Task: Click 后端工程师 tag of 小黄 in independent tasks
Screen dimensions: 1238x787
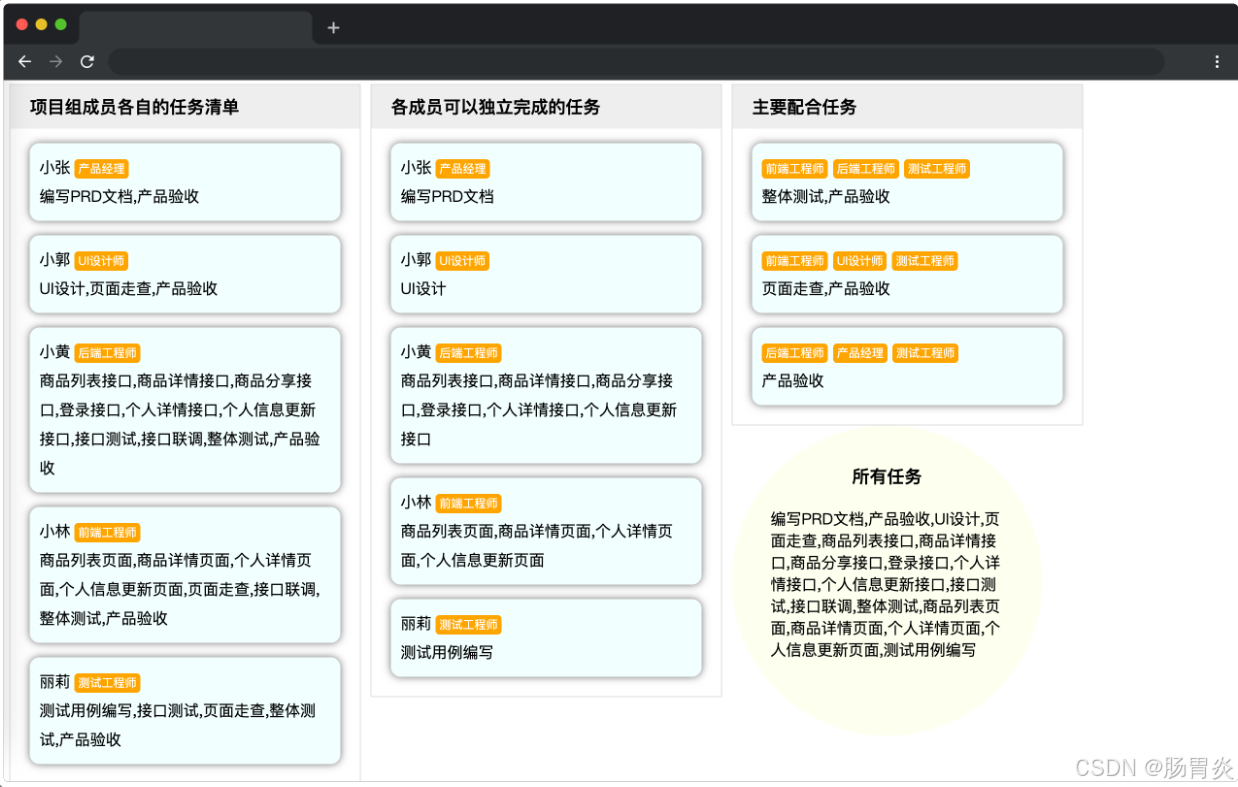Action: tap(468, 353)
